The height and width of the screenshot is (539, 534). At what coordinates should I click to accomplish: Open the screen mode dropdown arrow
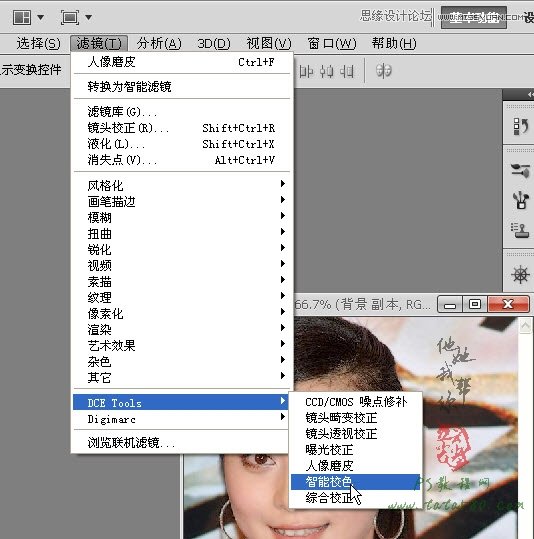88,17
